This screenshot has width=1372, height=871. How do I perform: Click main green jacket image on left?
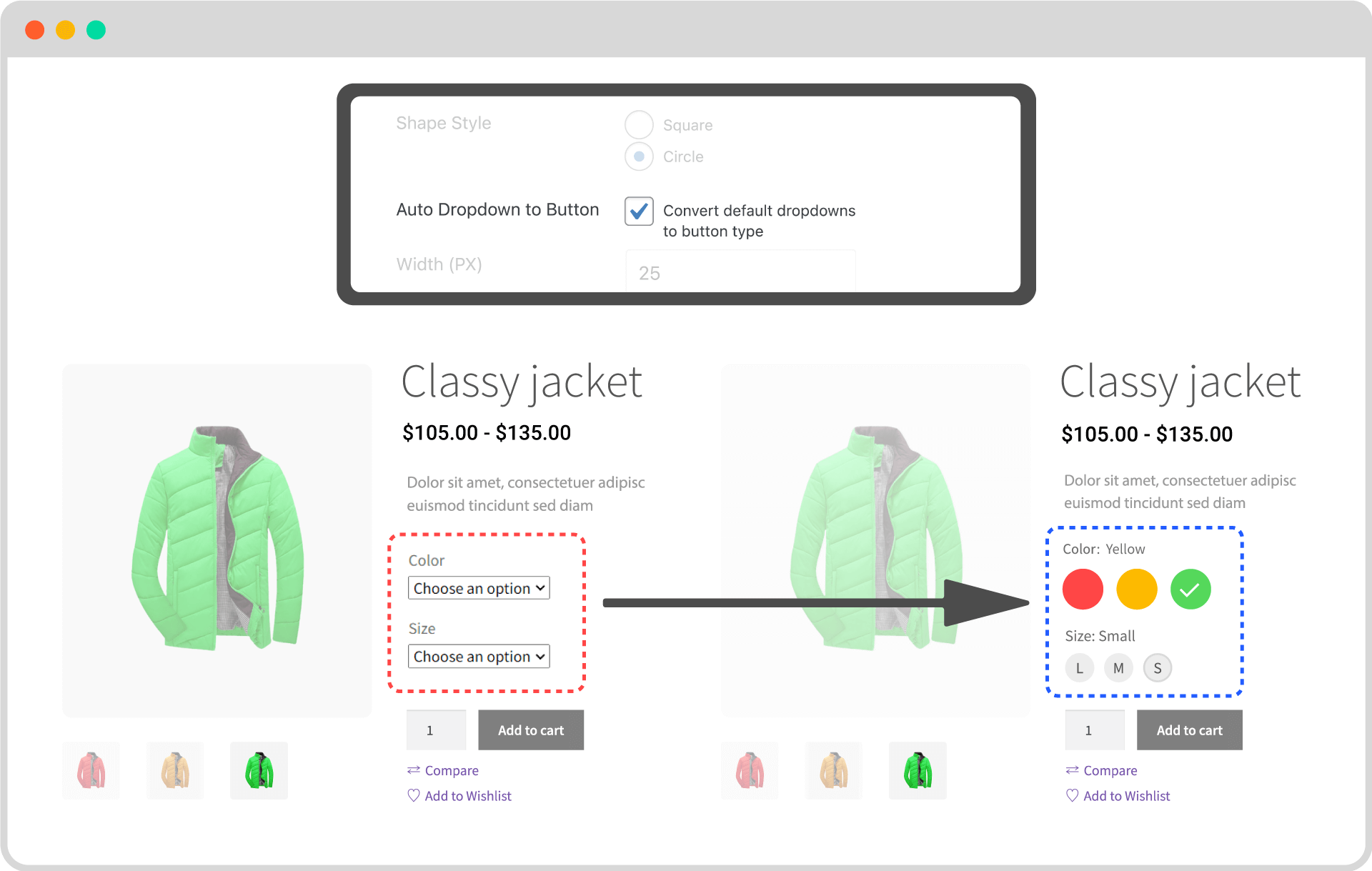[217, 540]
